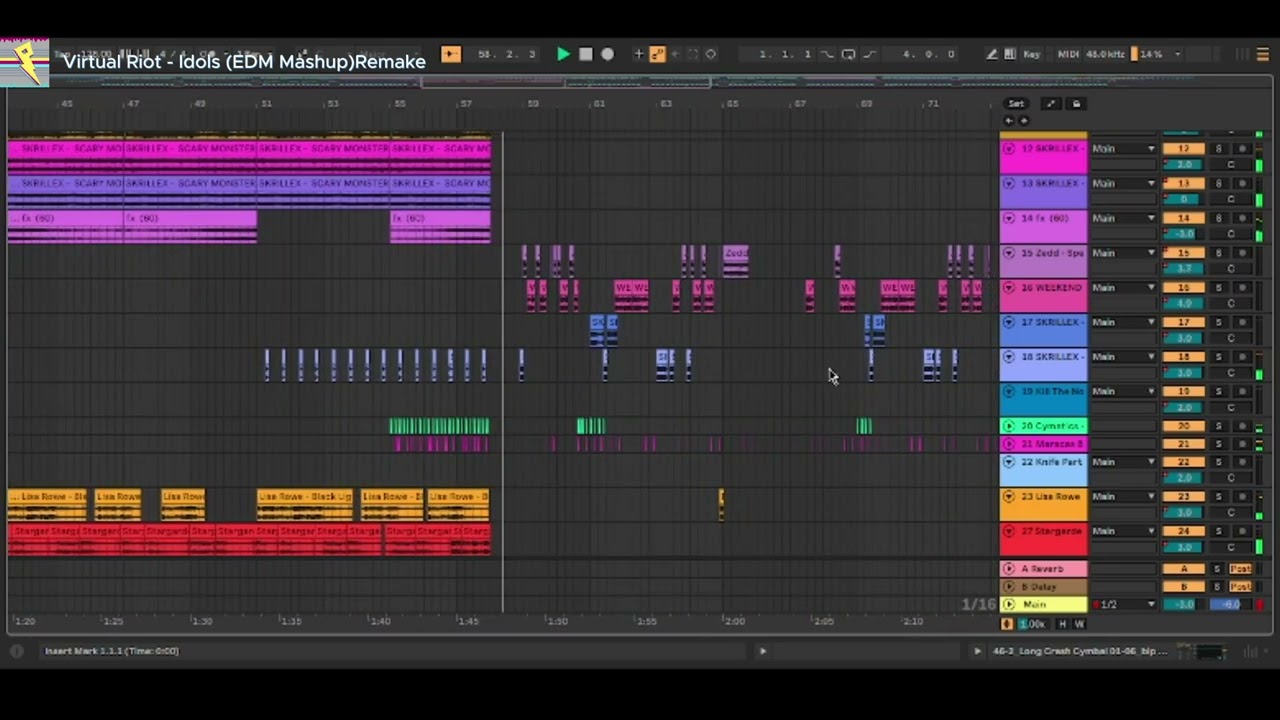Toggle track 20 activator button
This screenshot has width=1280, height=720.
(1184, 426)
